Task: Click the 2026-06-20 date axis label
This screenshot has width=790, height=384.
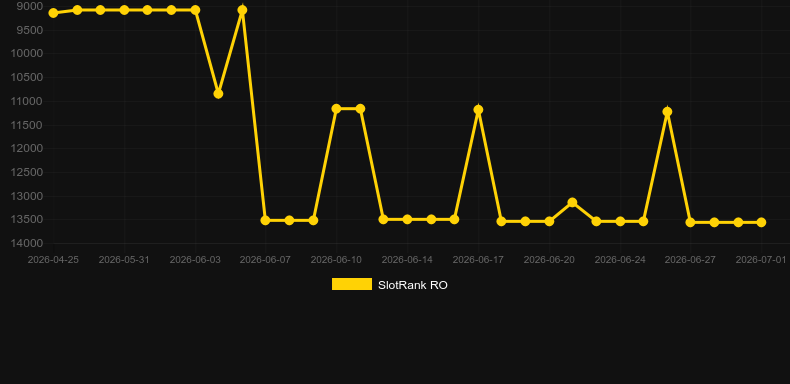Action: click(549, 260)
